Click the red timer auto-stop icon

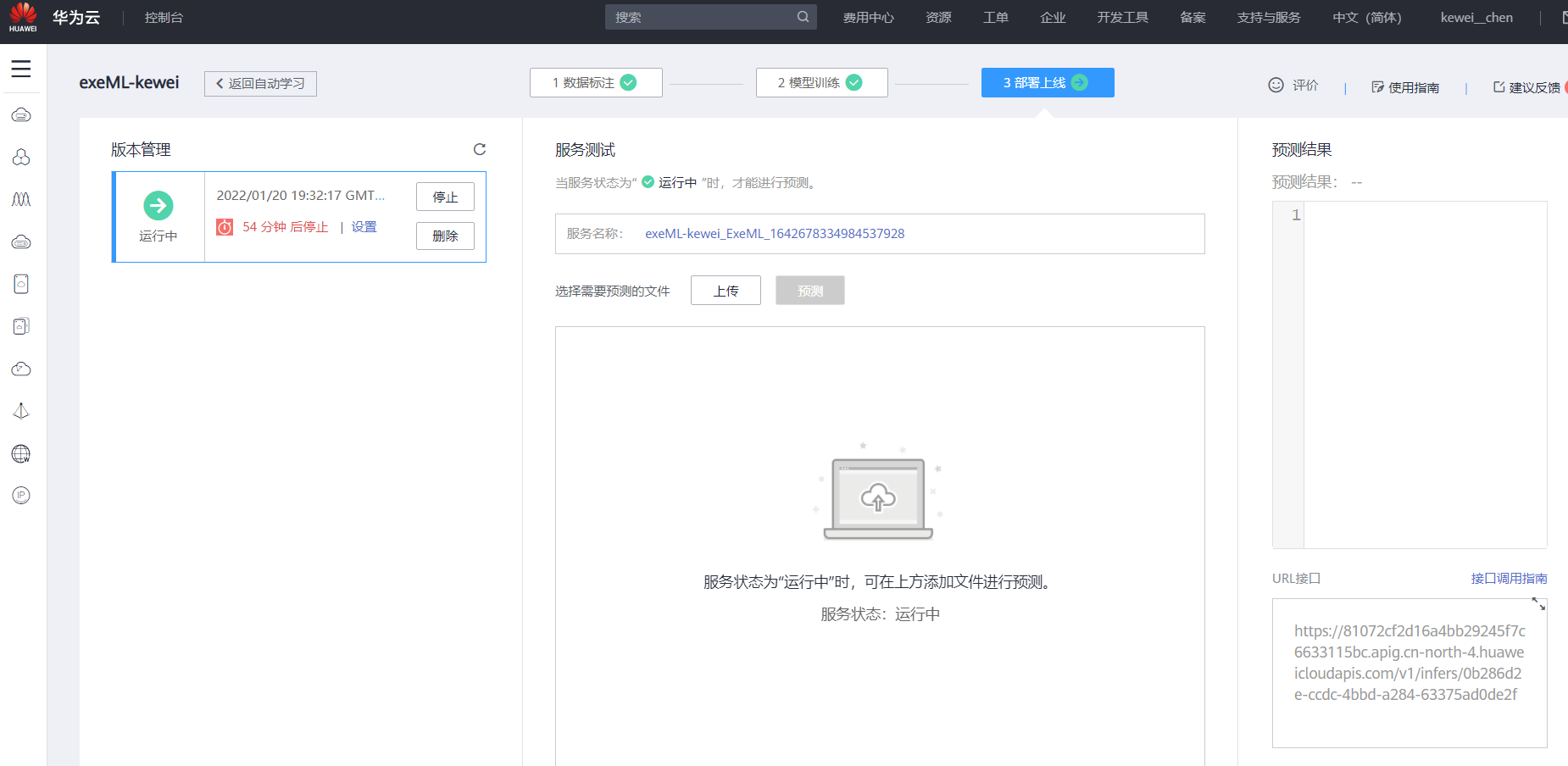point(225,227)
